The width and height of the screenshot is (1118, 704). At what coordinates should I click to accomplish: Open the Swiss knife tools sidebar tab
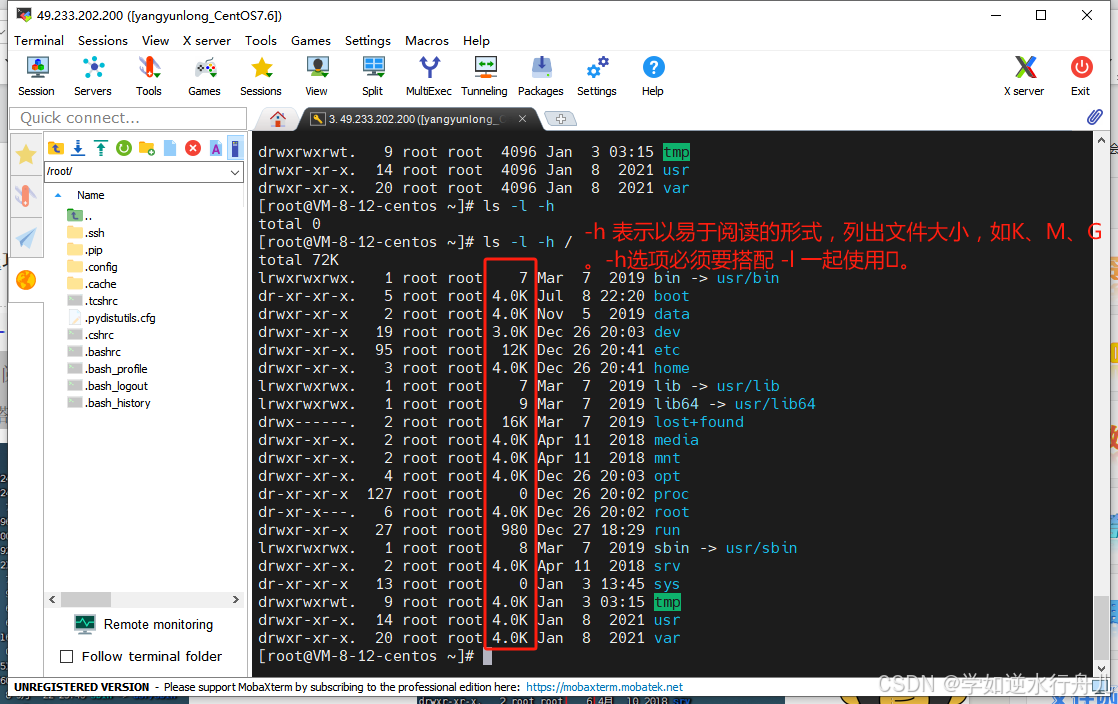(x=26, y=195)
